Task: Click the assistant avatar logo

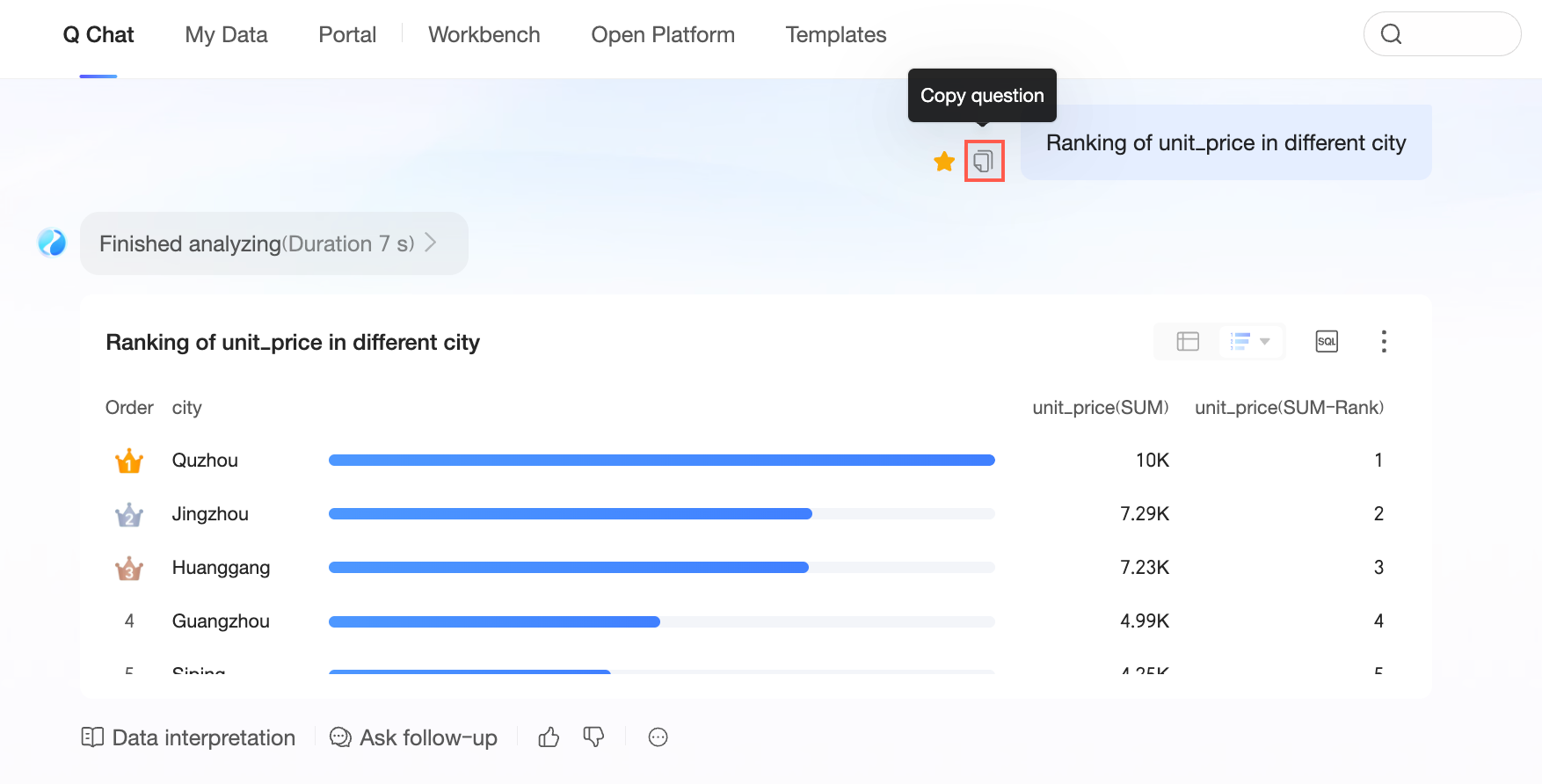Action: click(x=52, y=243)
